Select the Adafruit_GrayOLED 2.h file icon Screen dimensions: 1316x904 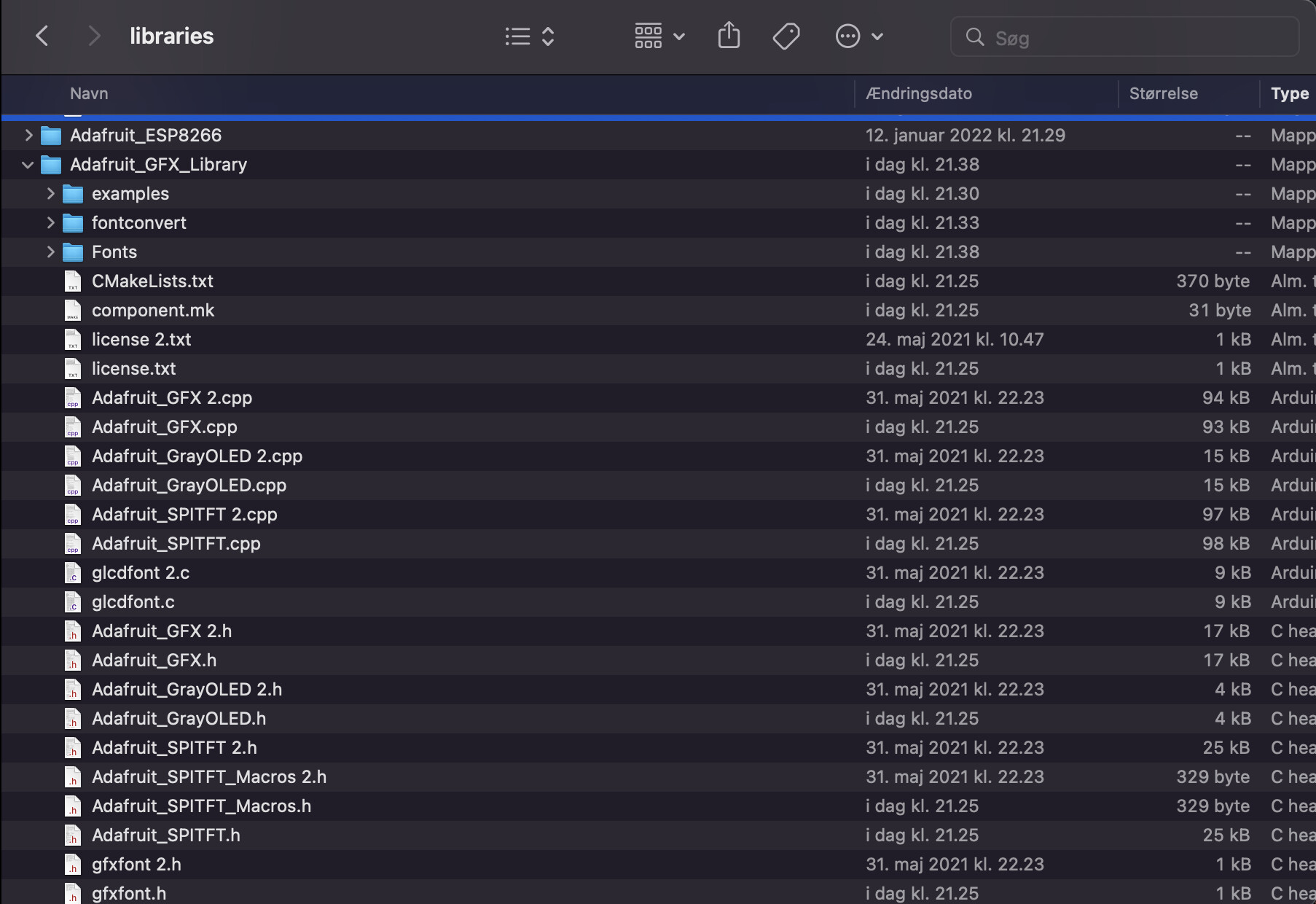(x=73, y=689)
